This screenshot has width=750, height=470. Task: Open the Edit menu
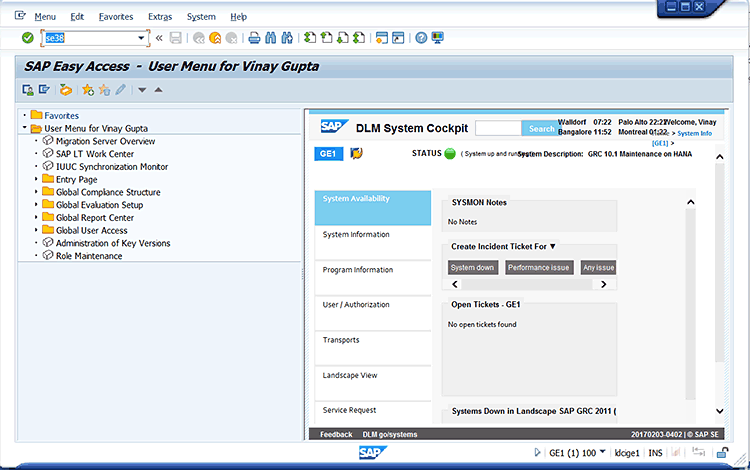pyautogui.click(x=77, y=17)
